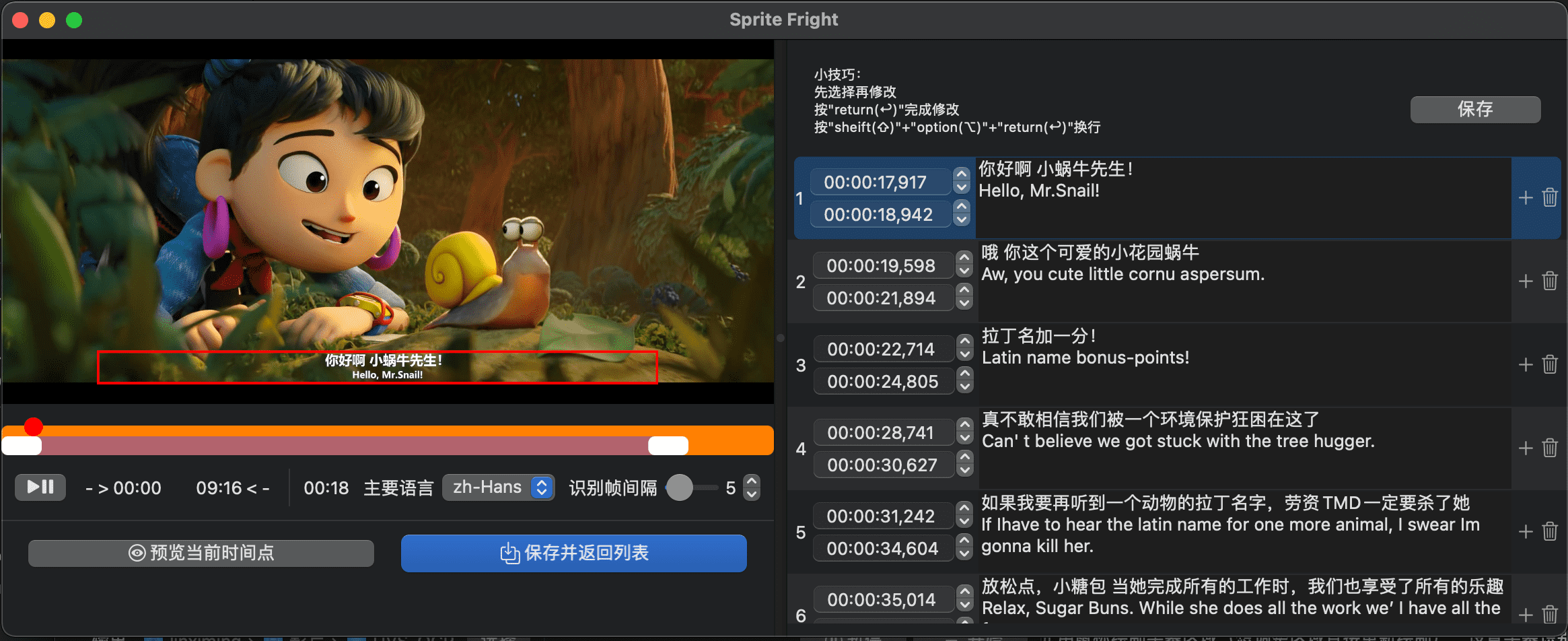Use stepper beside 00:00:35,014
The width and height of the screenshot is (1568, 641).
[x=965, y=599]
